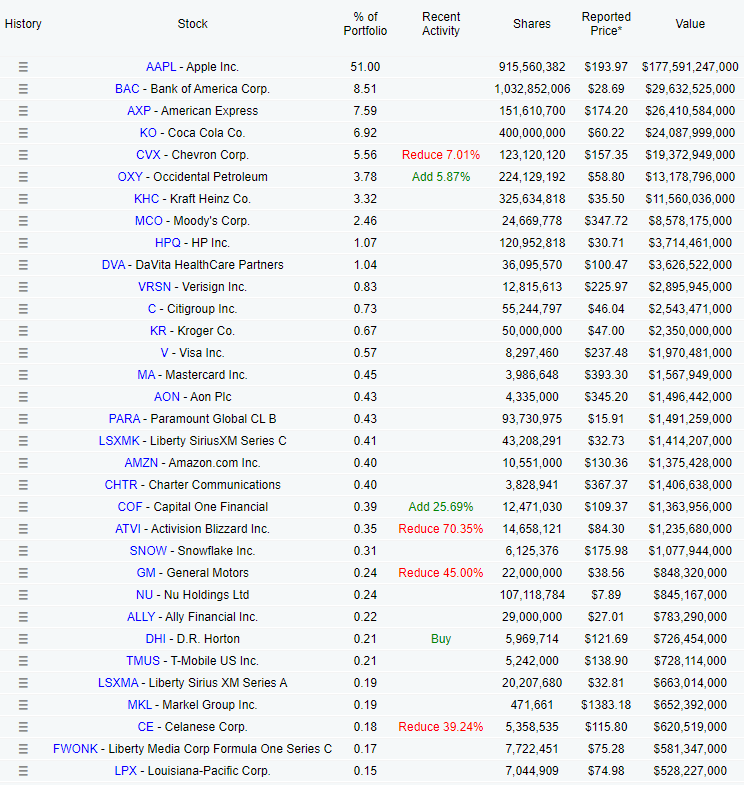The image size is (744, 785).
Task: Open history icon for General Motors row
Action: coord(23,573)
